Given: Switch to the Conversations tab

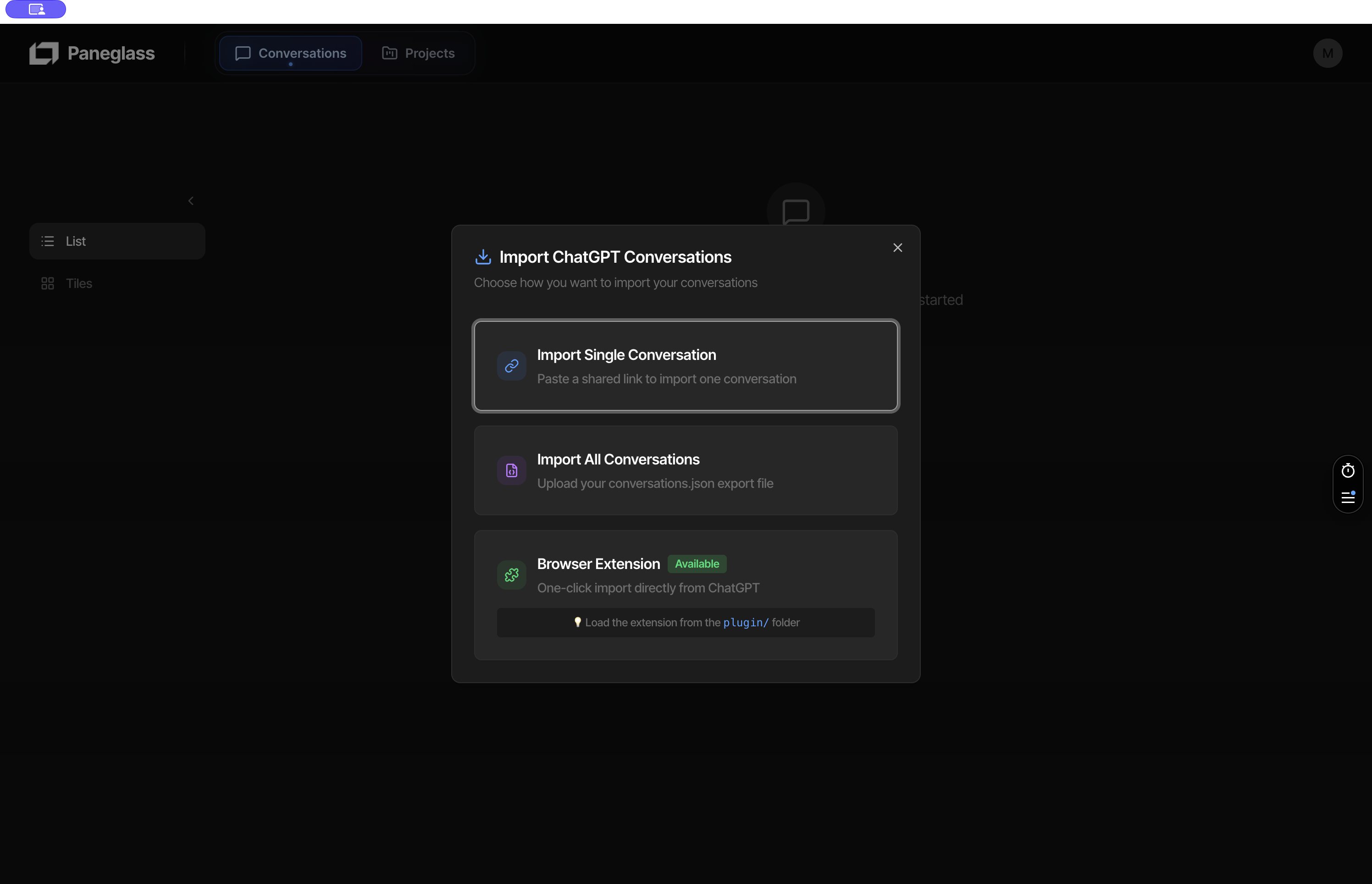Looking at the screenshot, I should [x=290, y=53].
